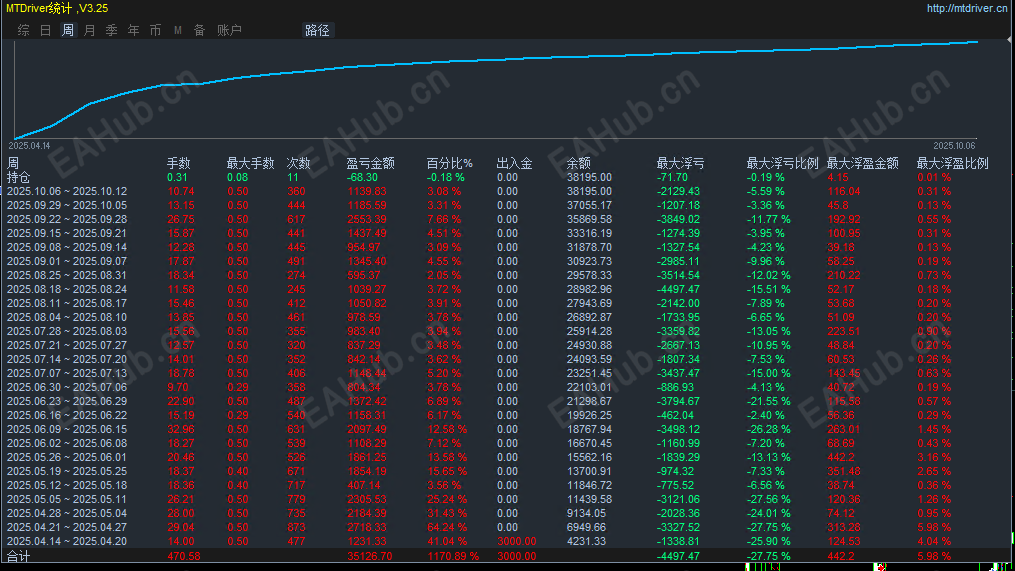The image size is (1015, 571).
Task: Switch to the 综 summary tab
Action: point(23,30)
